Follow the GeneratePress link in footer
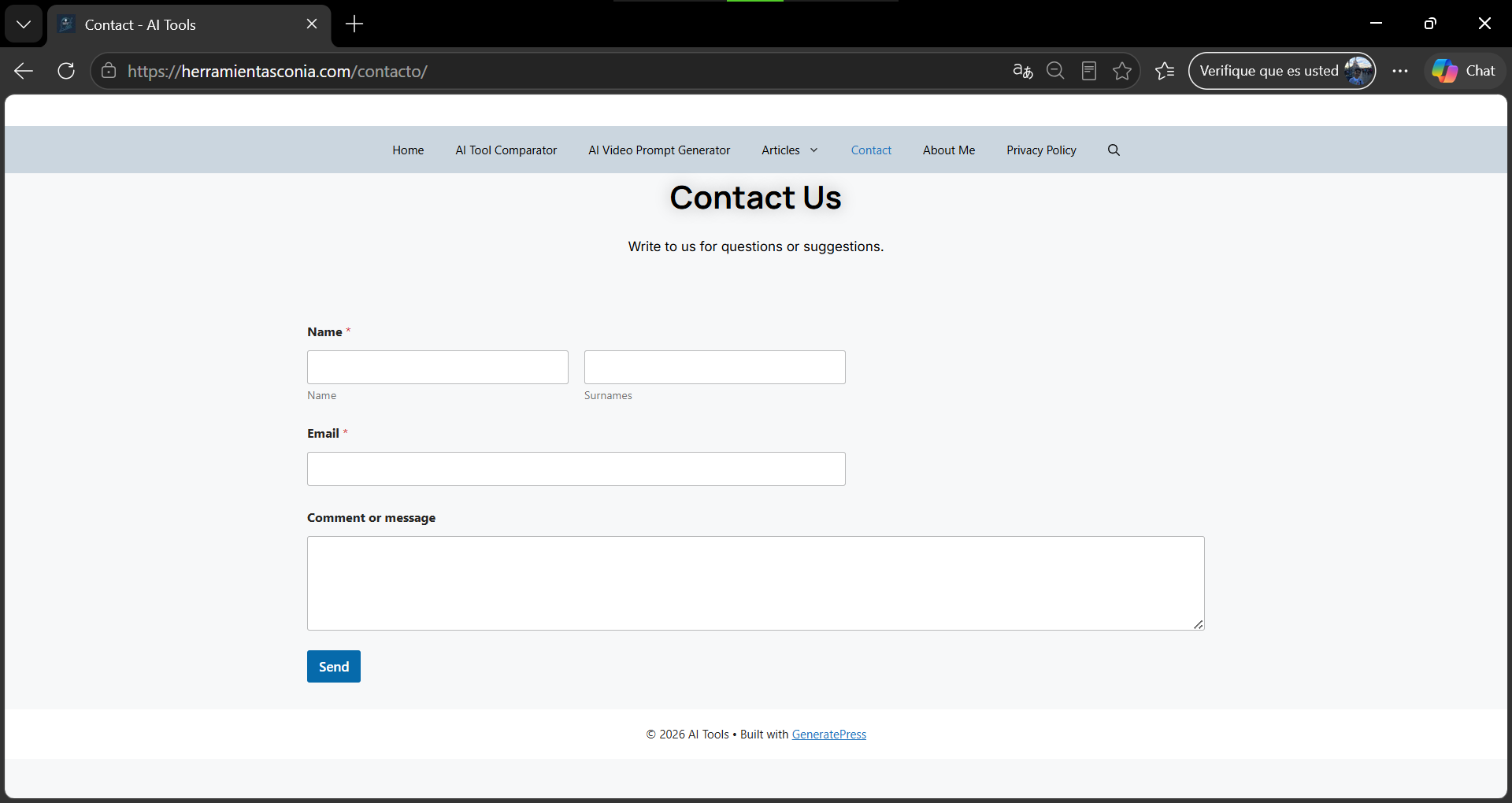This screenshot has width=1512, height=803. [829, 734]
